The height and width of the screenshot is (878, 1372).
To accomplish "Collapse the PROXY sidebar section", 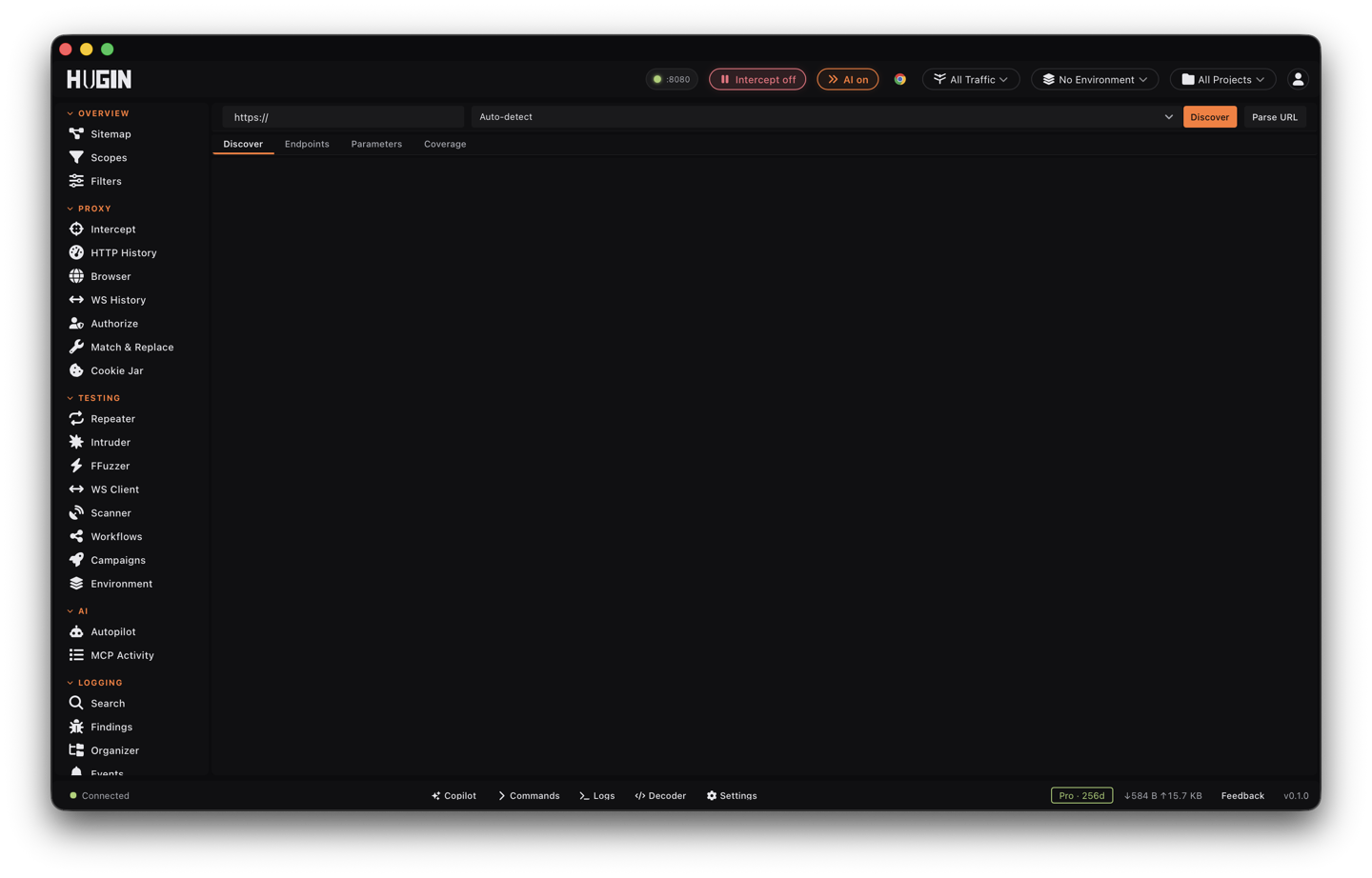I will [90, 209].
